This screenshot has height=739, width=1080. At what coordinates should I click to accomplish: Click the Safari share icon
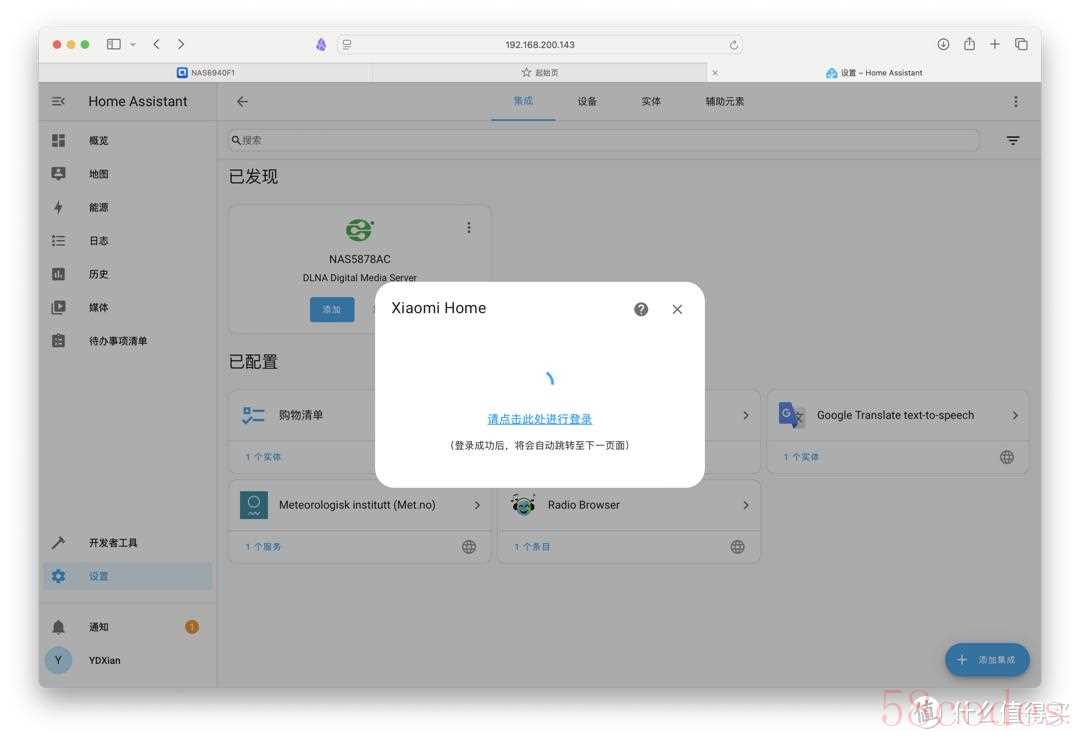pyautogui.click(x=969, y=43)
